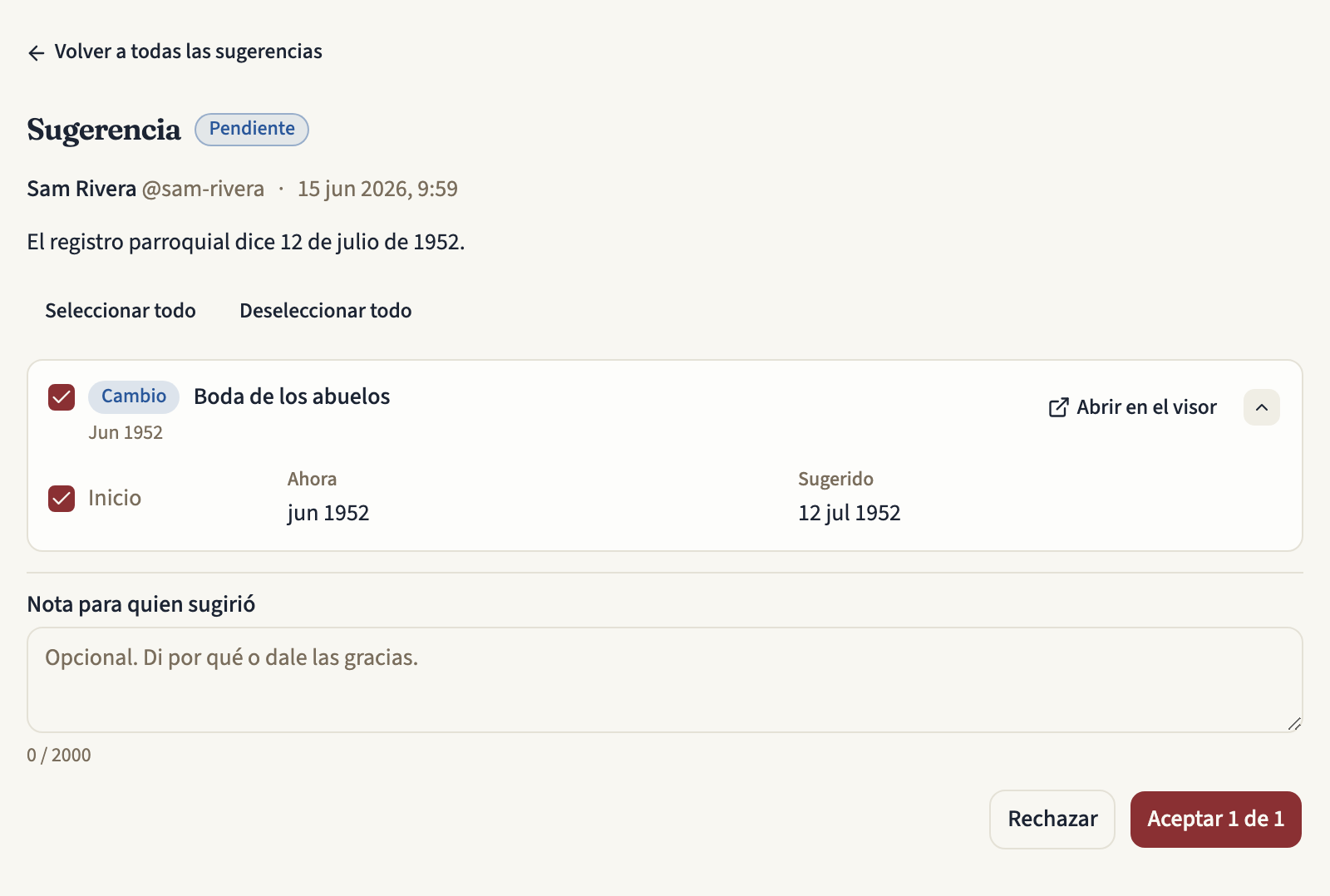Click the Sam Rivera author name
The width and height of the screenshot is (1330, 896).
coord(81,190)
